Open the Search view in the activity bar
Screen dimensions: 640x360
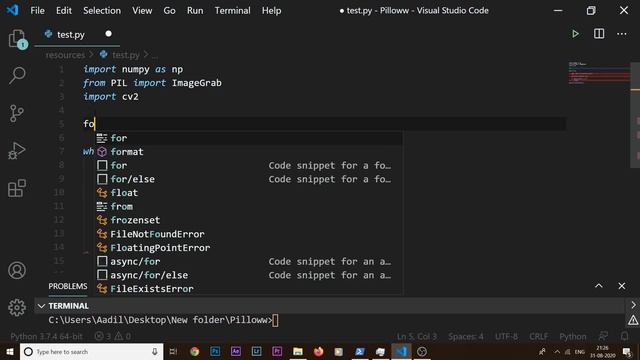pyautogui.click(x=17, y=76)
